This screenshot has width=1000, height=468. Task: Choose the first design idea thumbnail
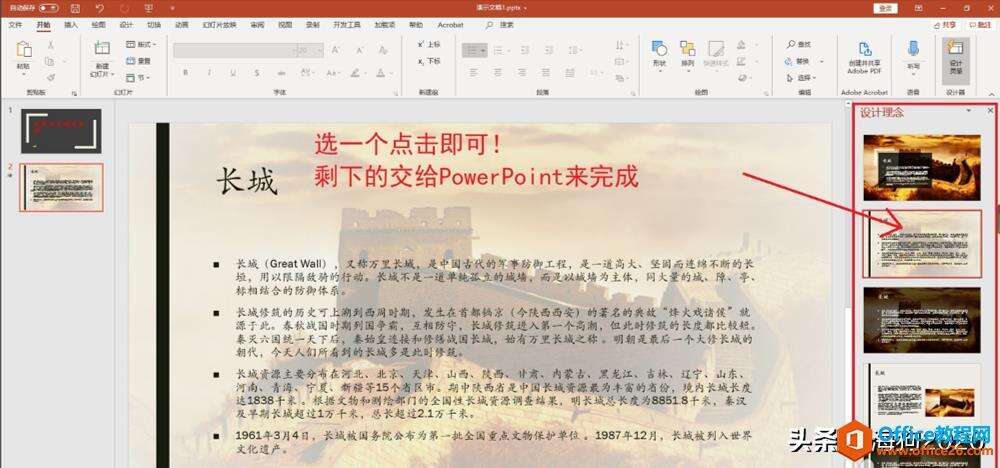(x=922, y=168)
